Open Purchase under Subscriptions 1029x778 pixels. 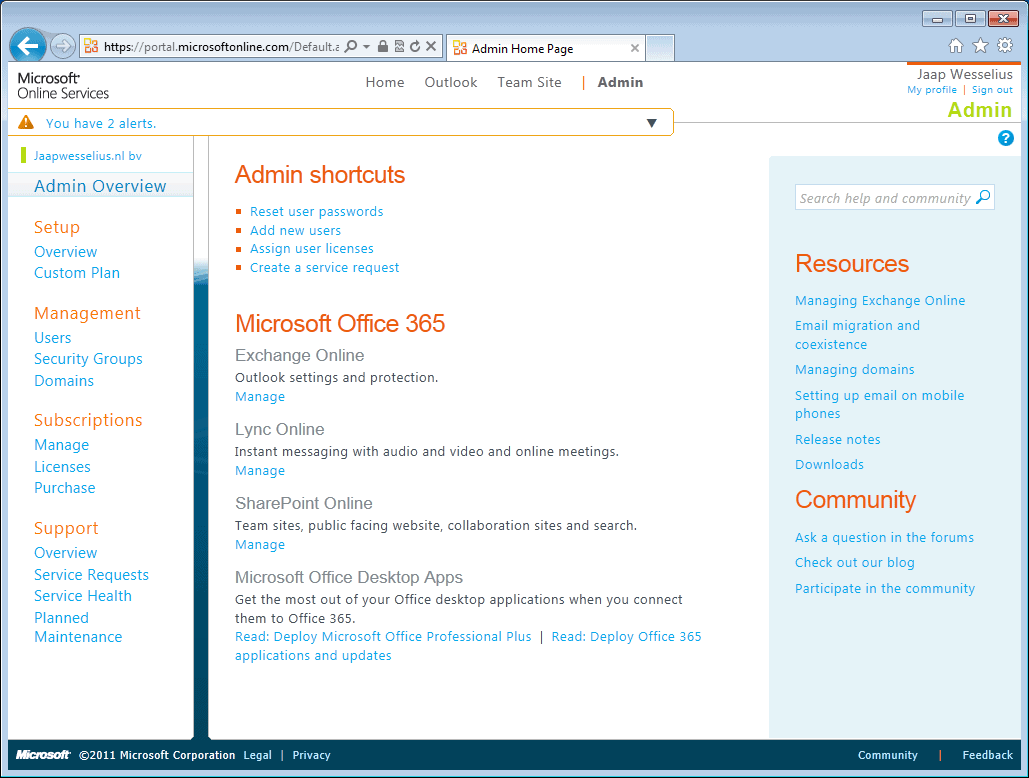point(65,488)
